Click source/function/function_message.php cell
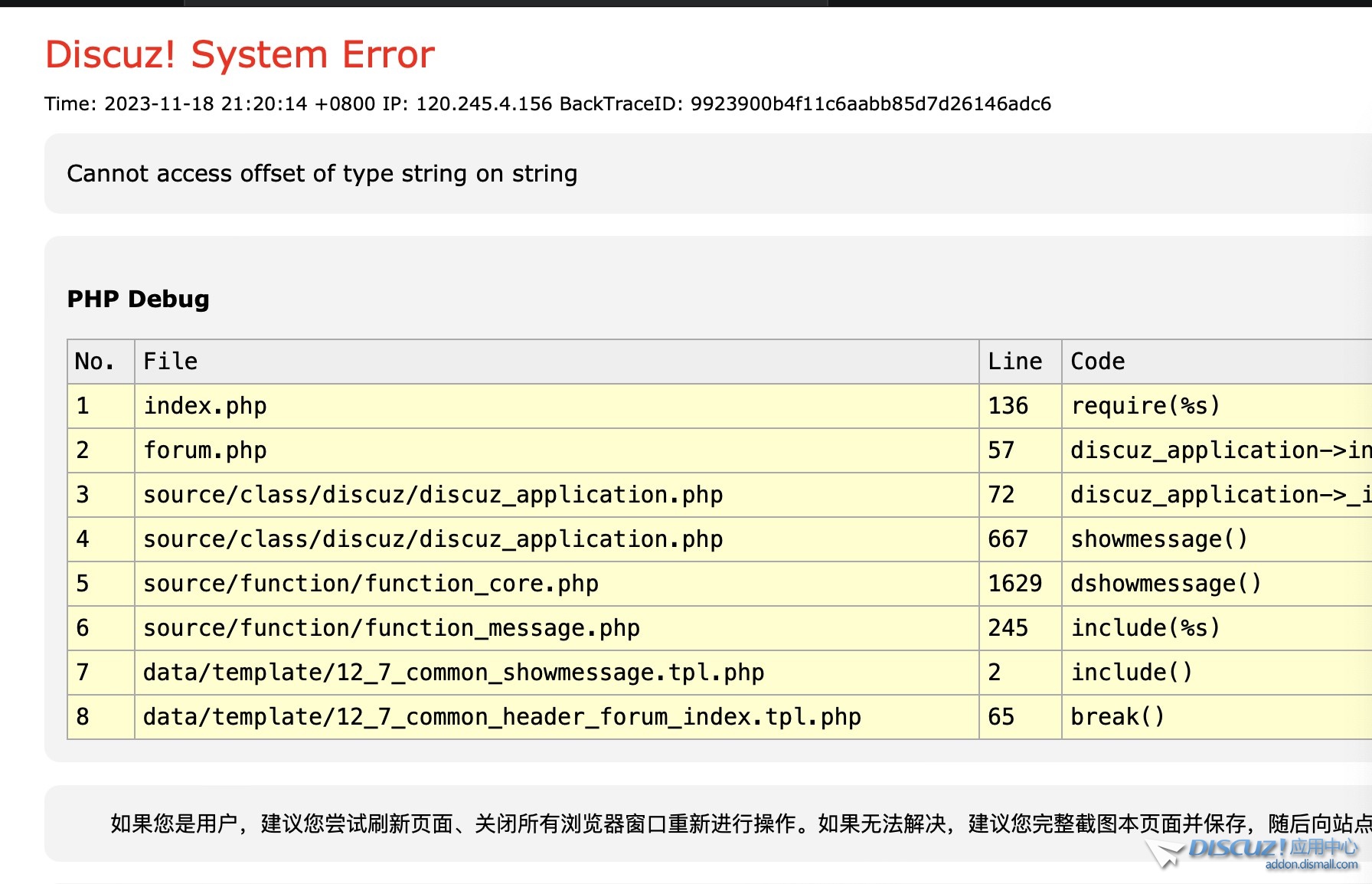1372x884 pixels. click(557, 628)
